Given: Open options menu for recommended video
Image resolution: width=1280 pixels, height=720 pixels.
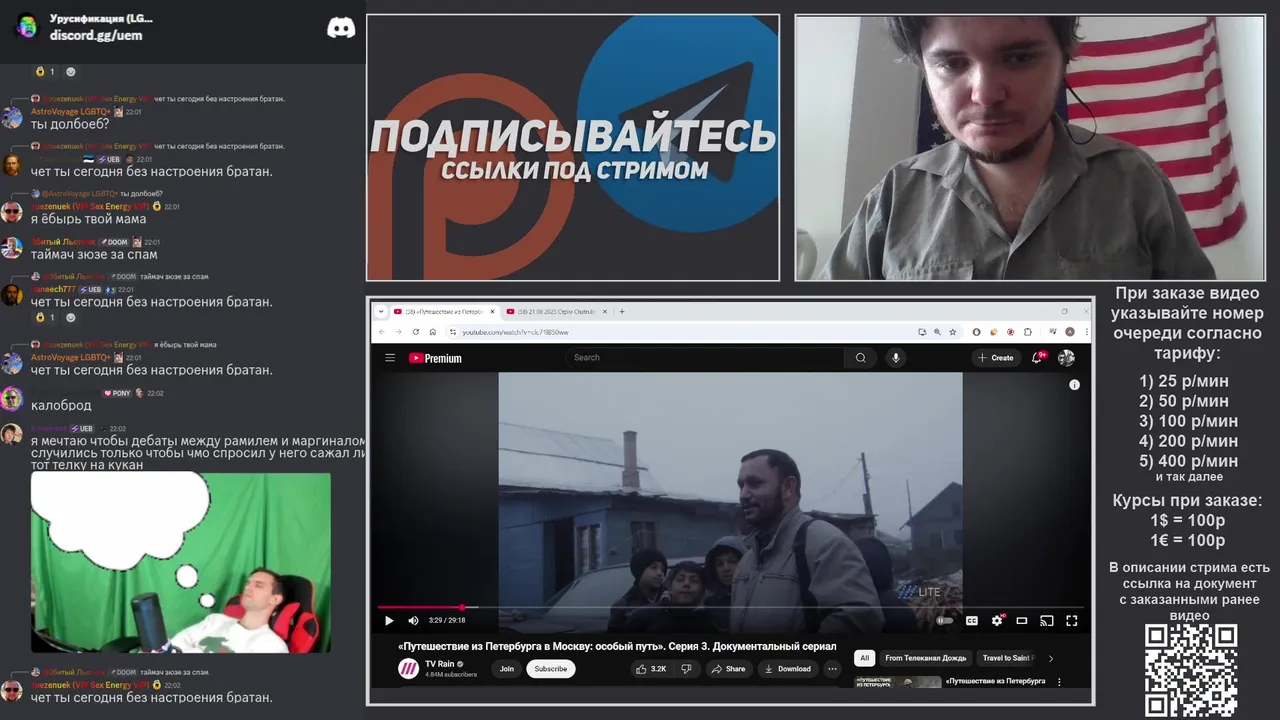Looking at the screenshot, I should coord(1059,682).
